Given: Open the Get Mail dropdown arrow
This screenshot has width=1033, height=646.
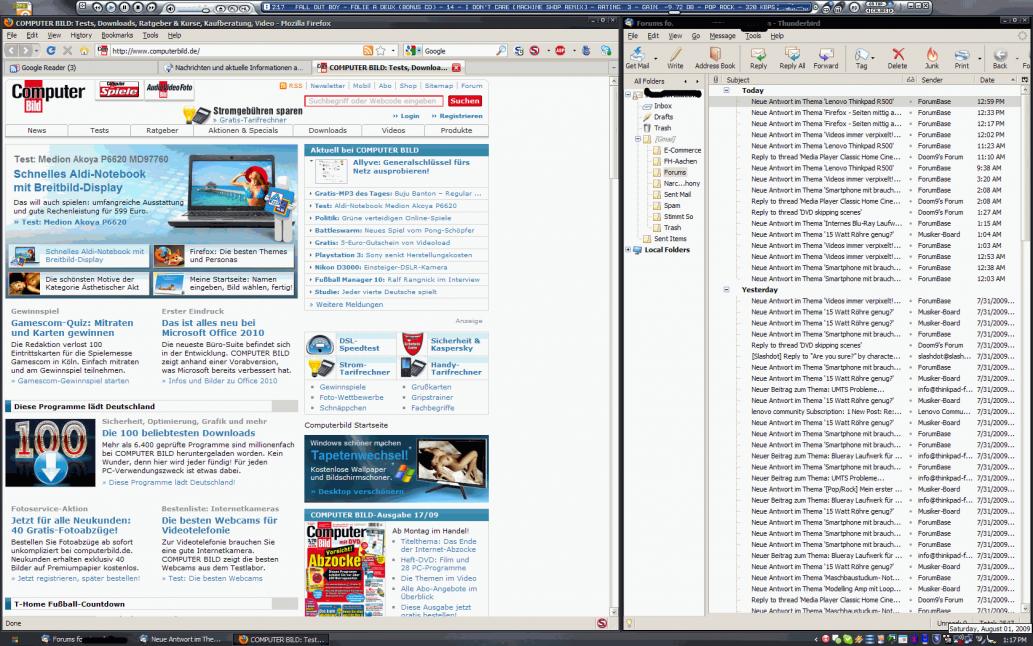Looking at the screenshot, I should (x=656, y=58).
